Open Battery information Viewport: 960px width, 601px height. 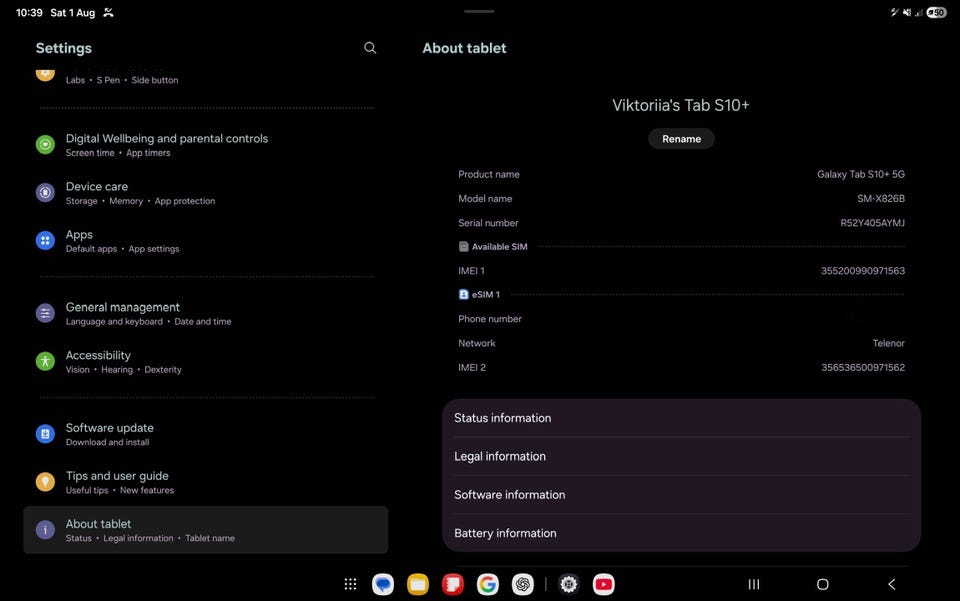[x=681, y=533]
